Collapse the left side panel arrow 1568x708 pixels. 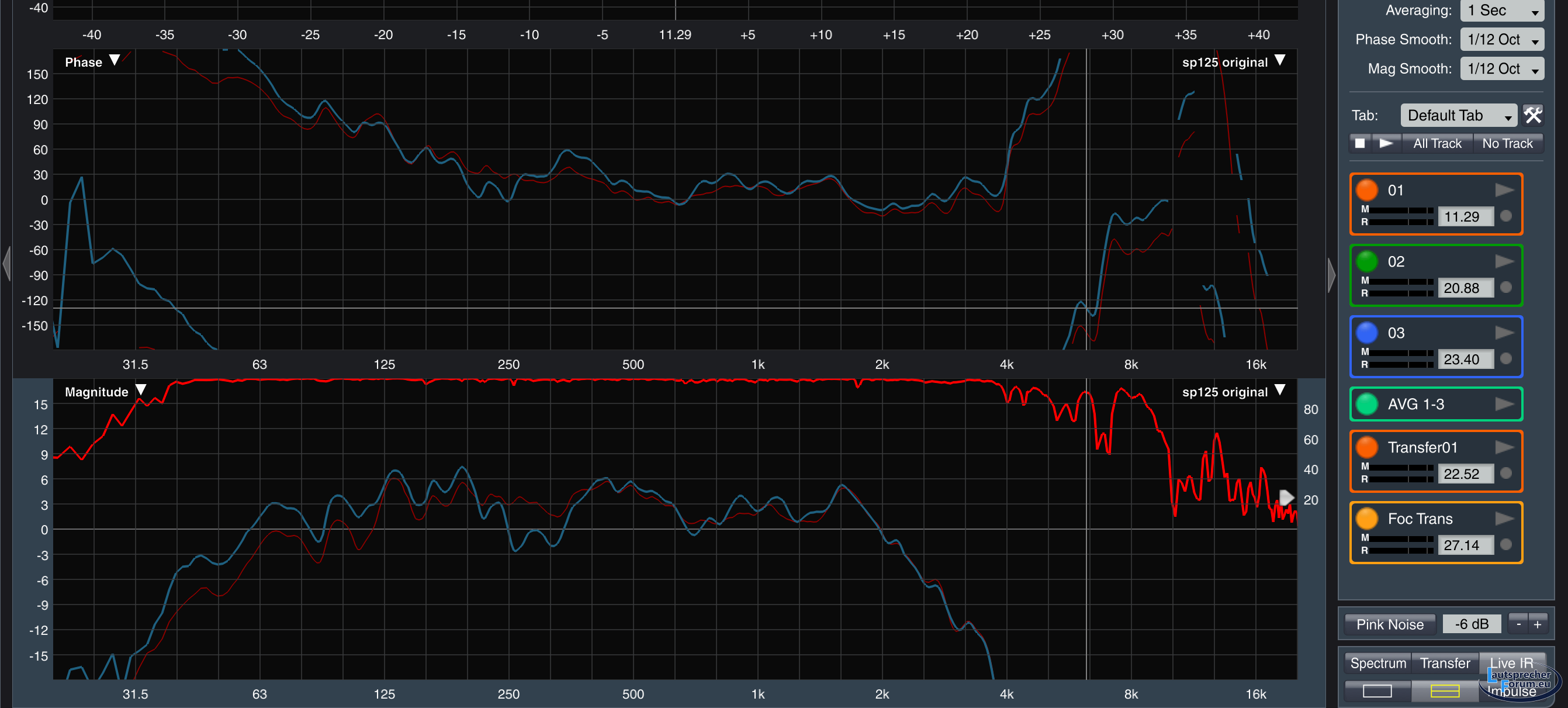6,264
